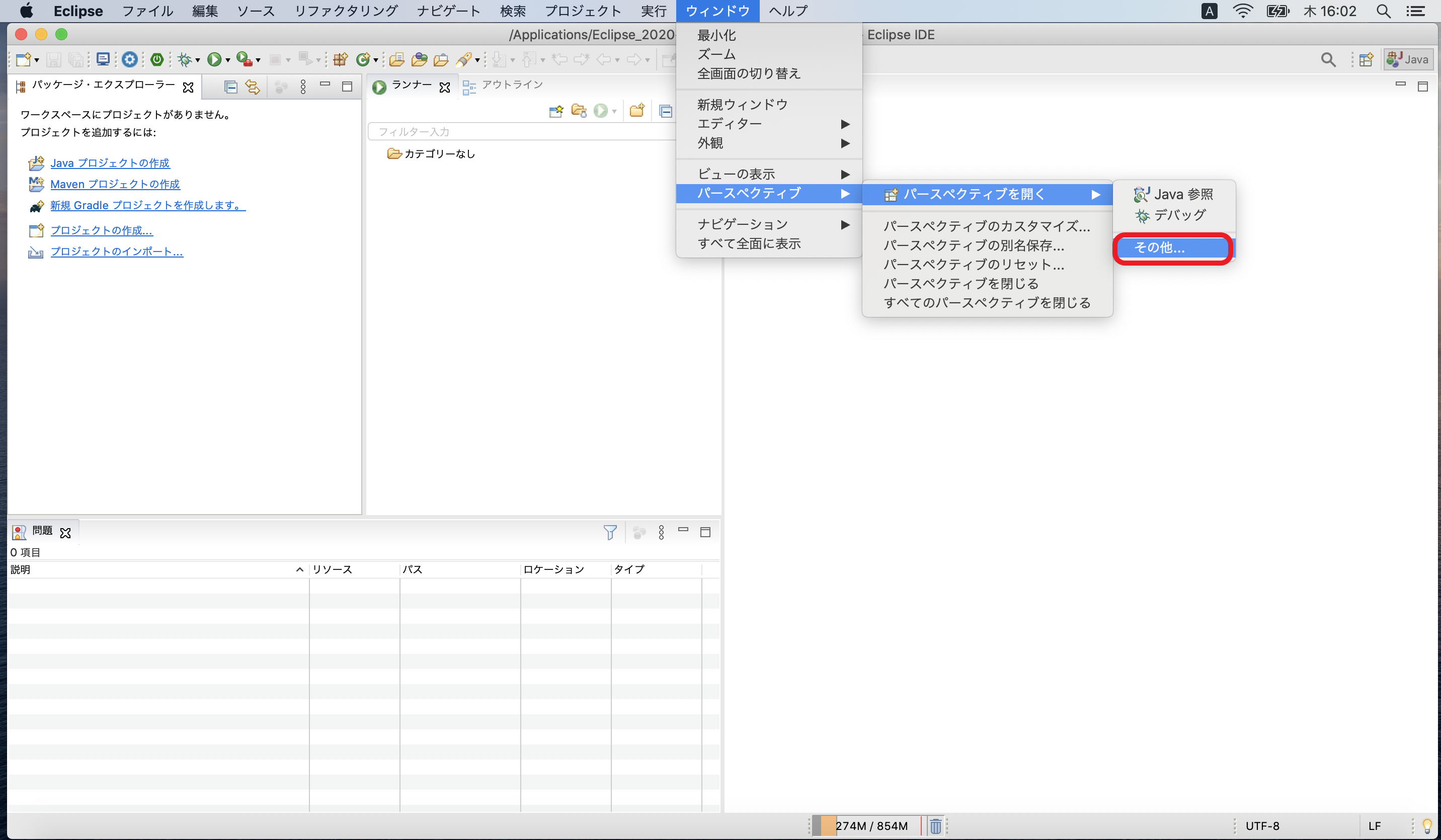Screen dimensions: 1441x840
Task: Select the カテゴリーなし folder row
Action: (432, 154)
